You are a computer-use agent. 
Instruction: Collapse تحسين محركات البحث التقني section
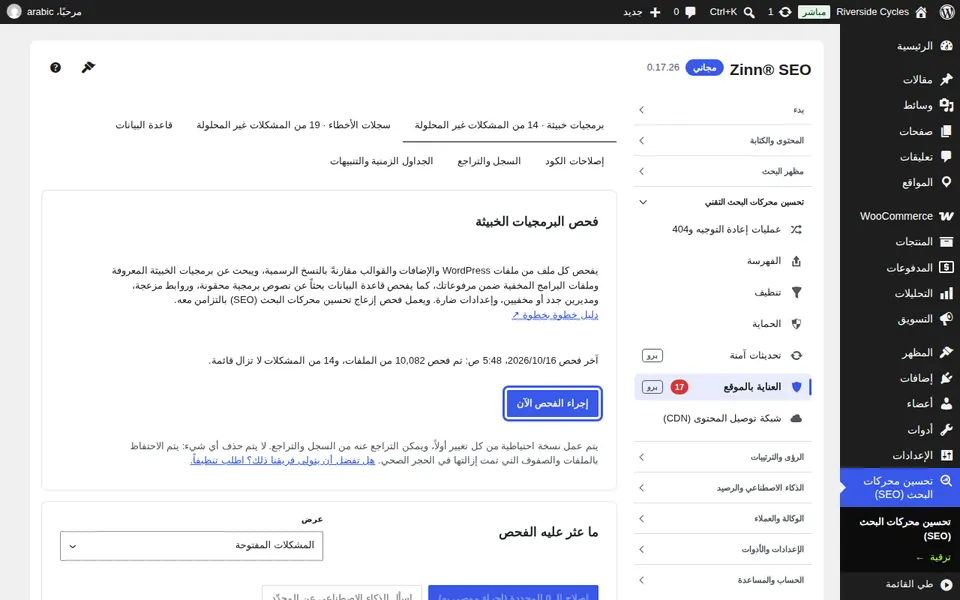[x=723, y=202]
